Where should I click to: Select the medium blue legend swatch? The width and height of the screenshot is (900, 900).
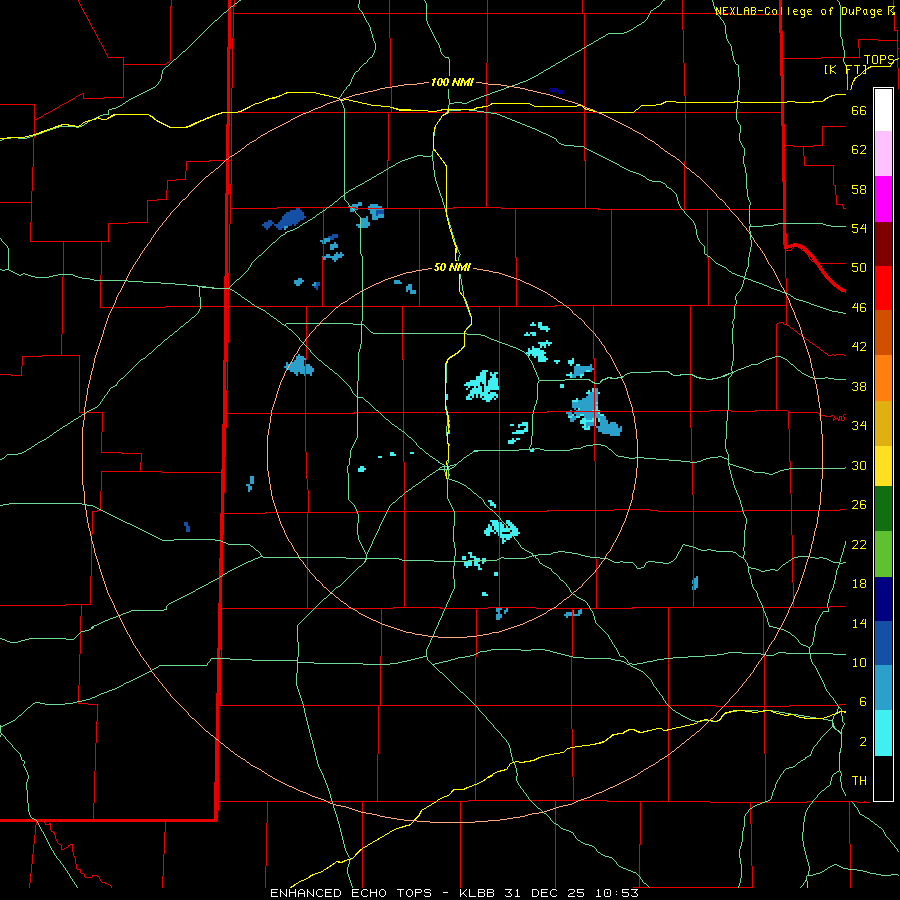883,643
